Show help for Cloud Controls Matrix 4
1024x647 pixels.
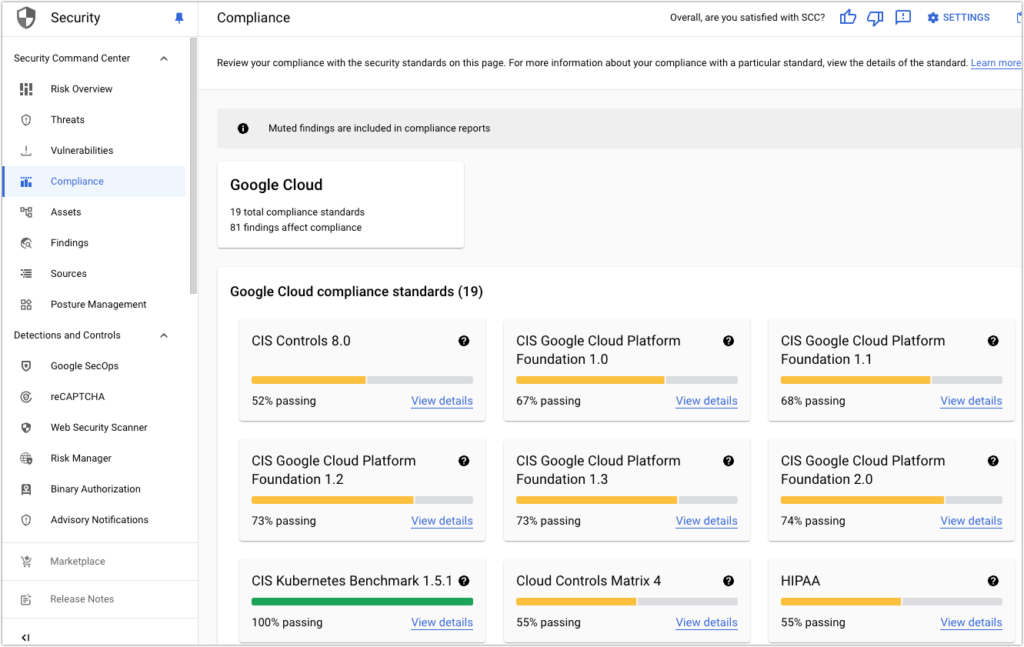click(728, 581)
